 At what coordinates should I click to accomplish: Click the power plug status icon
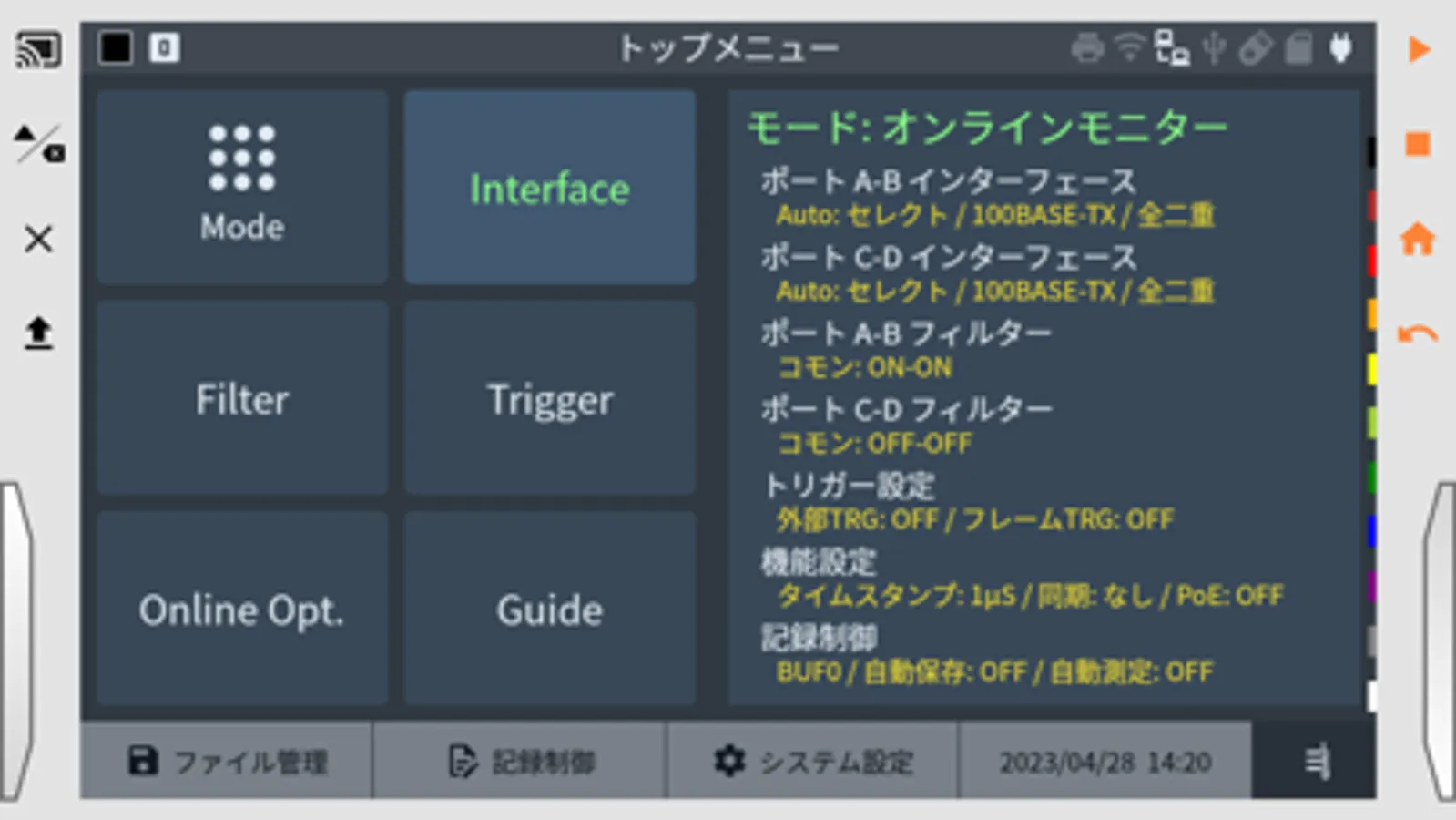tap(1340, 47)
